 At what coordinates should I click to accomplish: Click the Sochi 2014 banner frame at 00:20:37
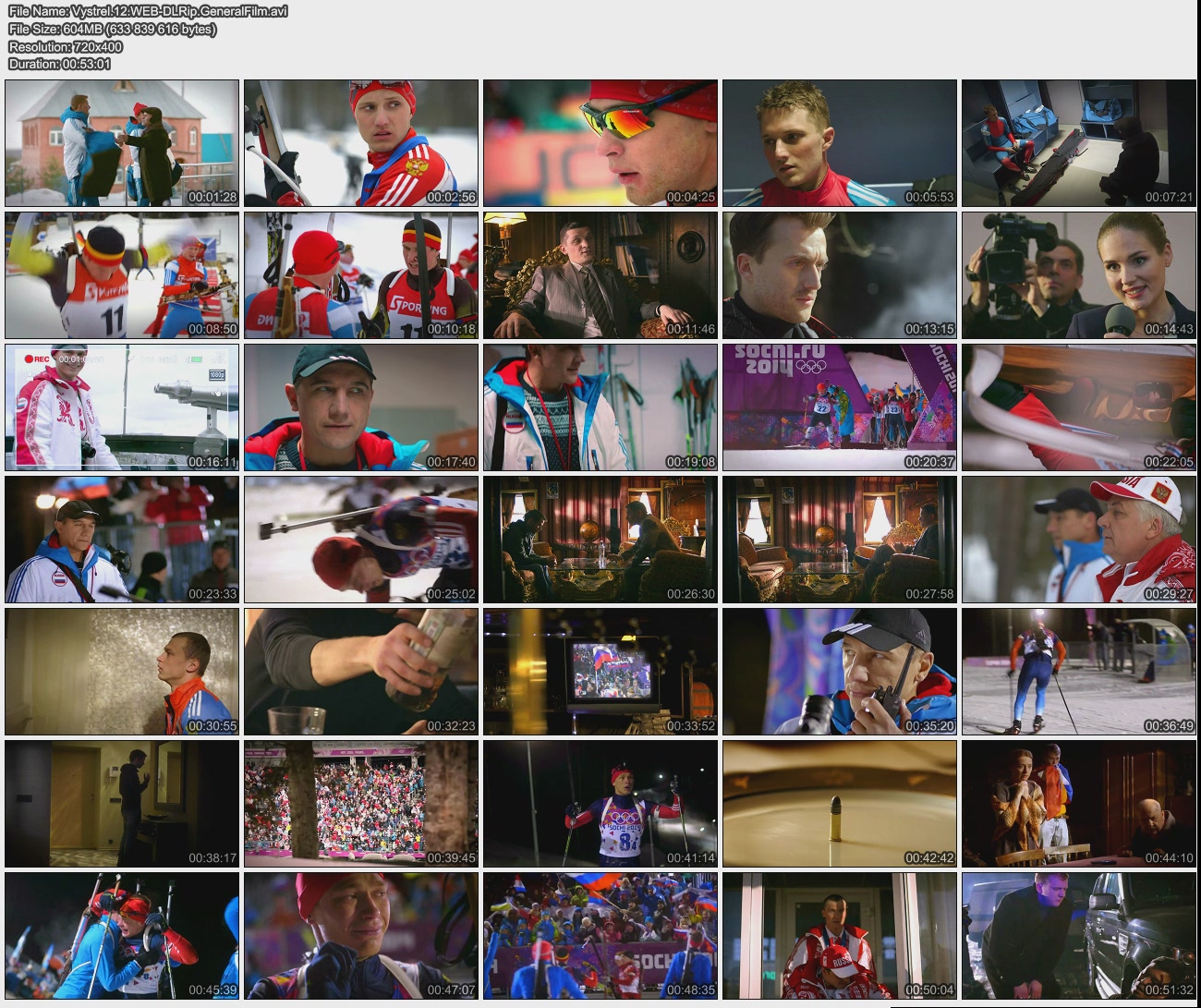[839, 407]
